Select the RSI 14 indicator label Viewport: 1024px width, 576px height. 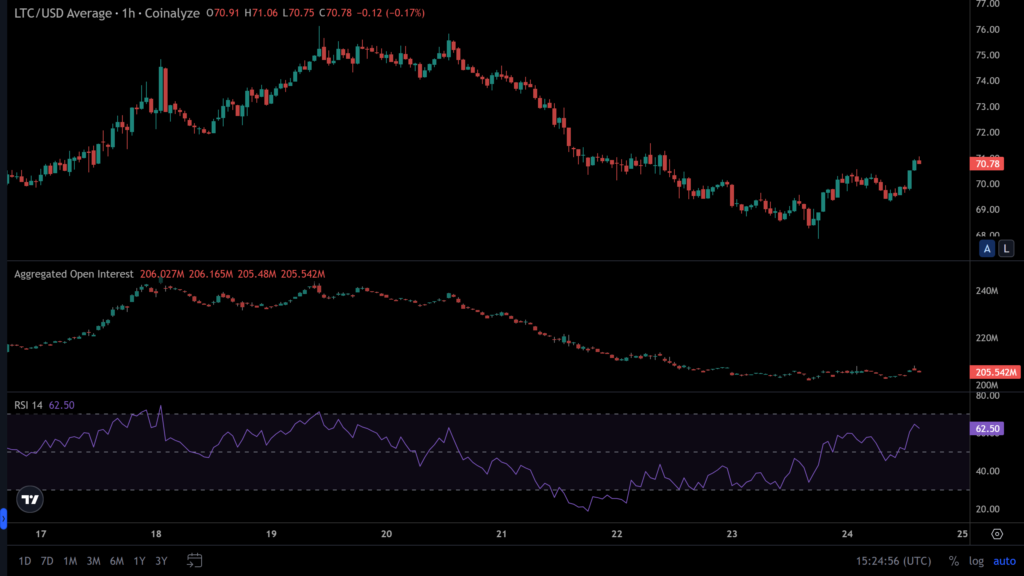point(28,405)
